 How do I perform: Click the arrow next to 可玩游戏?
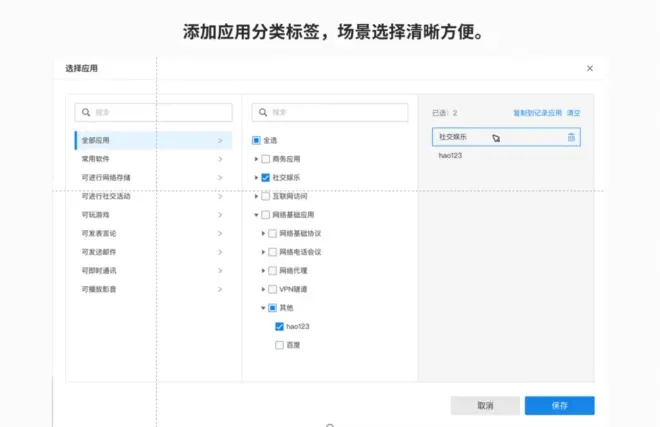click(220, 215)
